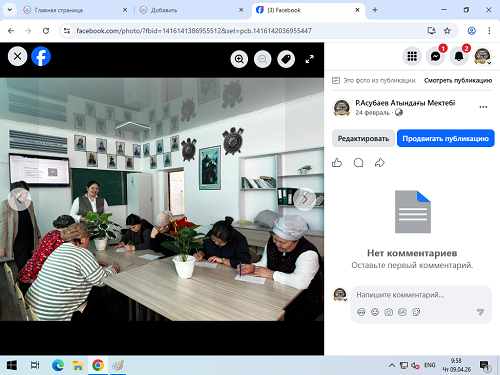This screenshot has height=375, width=500.
Task: Switch to 'Добавить' tab
Action: coord(191,10)
